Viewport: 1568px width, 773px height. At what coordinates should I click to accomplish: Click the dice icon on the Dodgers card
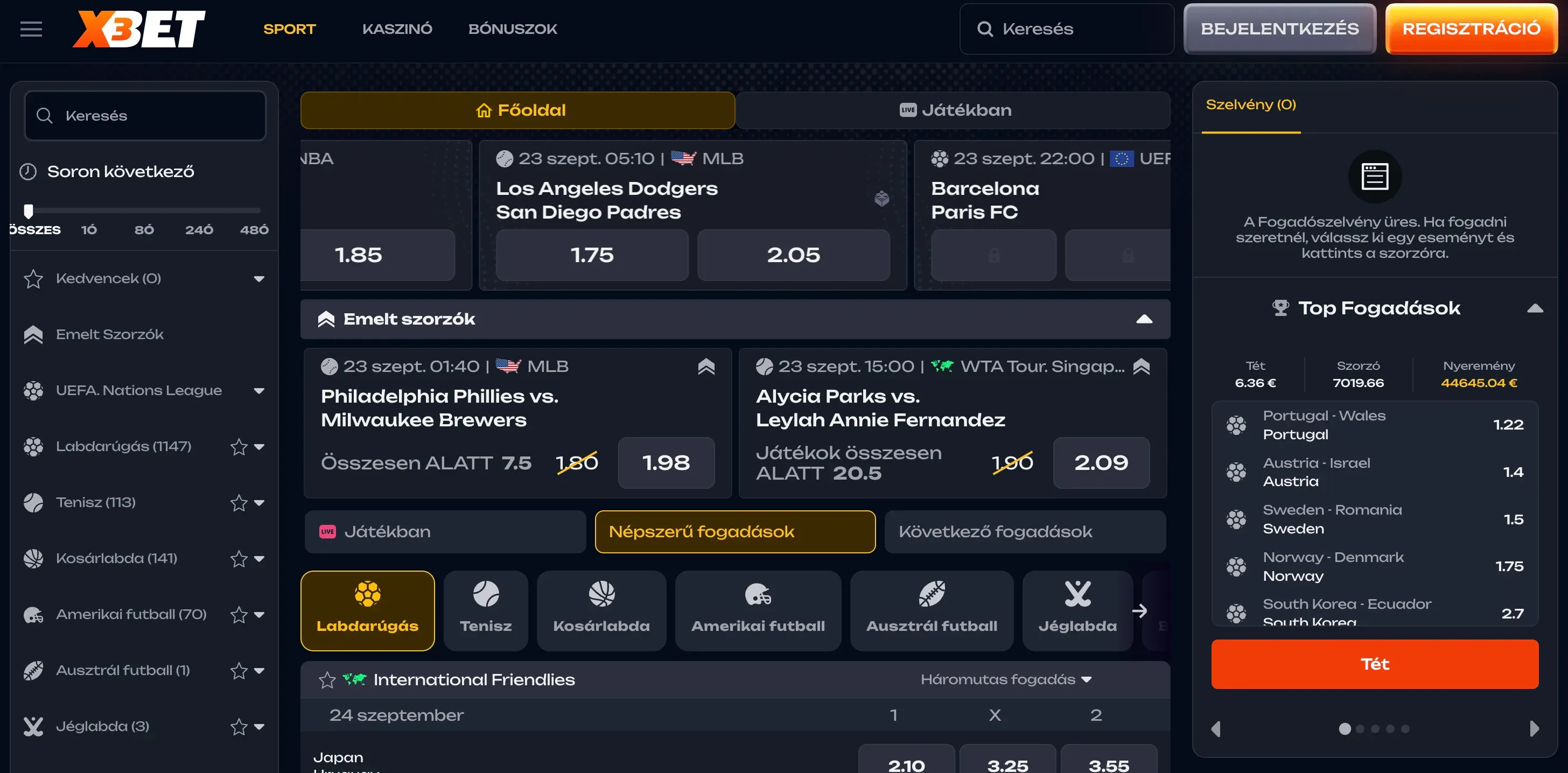tap(881, 199)
